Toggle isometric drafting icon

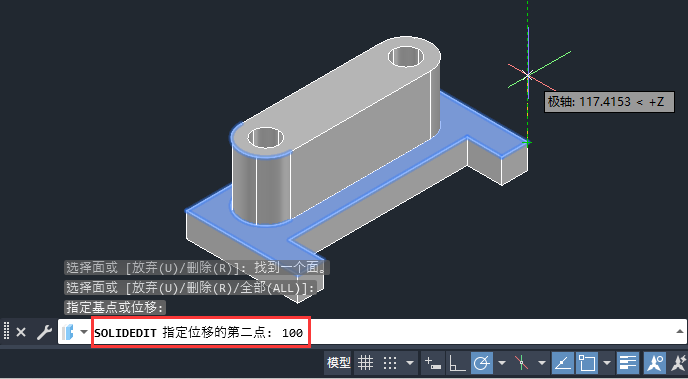[x=522, y=363]
